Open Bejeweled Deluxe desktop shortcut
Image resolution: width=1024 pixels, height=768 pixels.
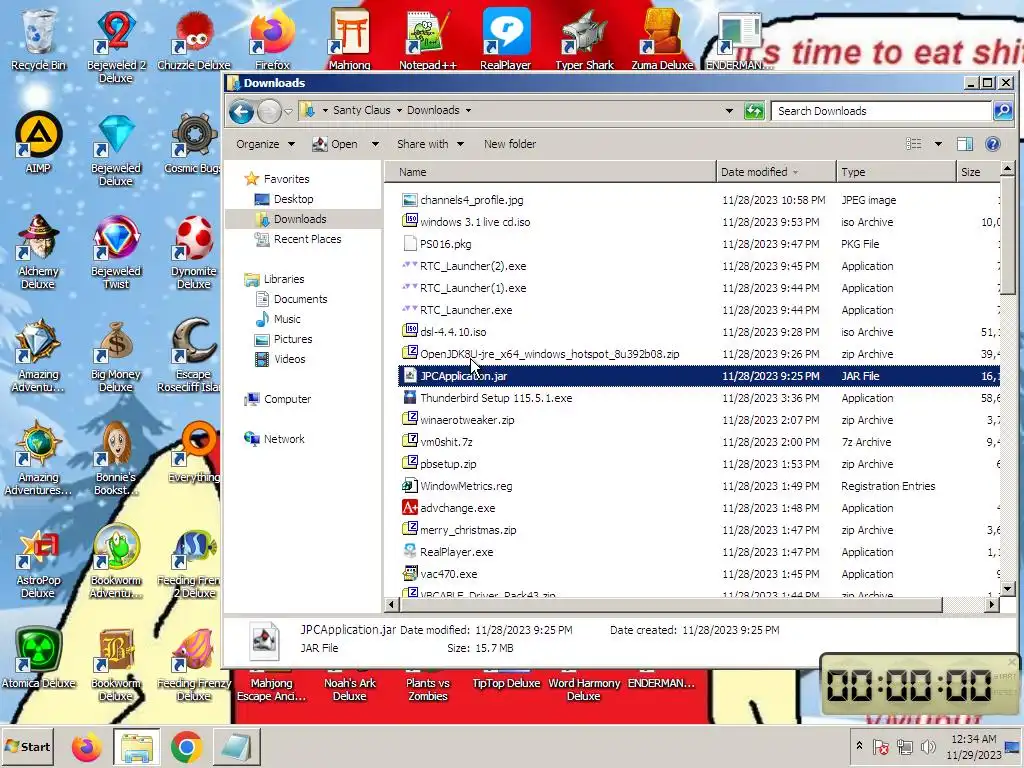(116, 149)
